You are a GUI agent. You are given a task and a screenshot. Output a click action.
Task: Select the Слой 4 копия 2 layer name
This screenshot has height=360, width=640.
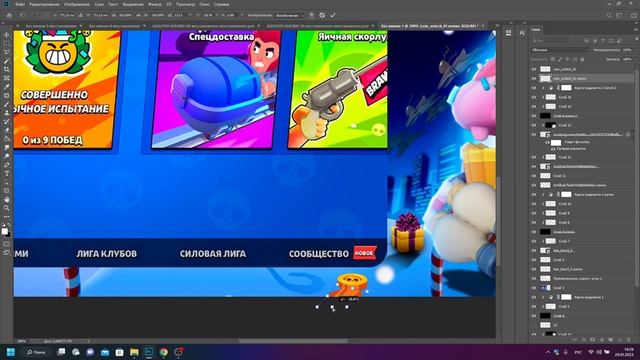(565, 116)
